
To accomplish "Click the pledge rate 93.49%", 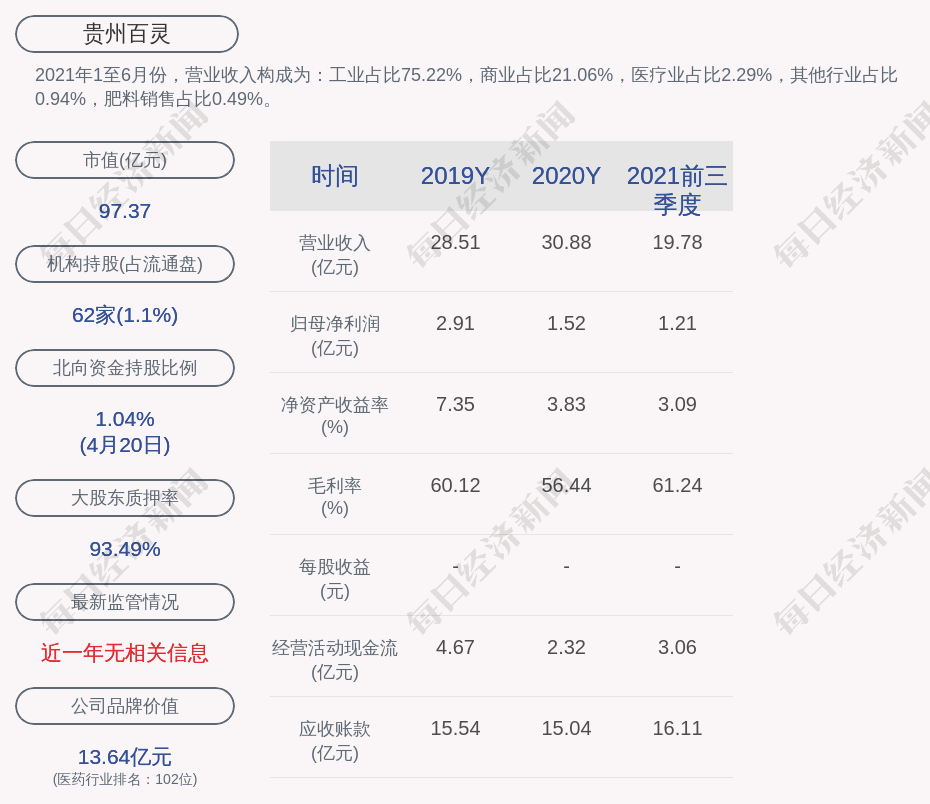I will (125, 549).
